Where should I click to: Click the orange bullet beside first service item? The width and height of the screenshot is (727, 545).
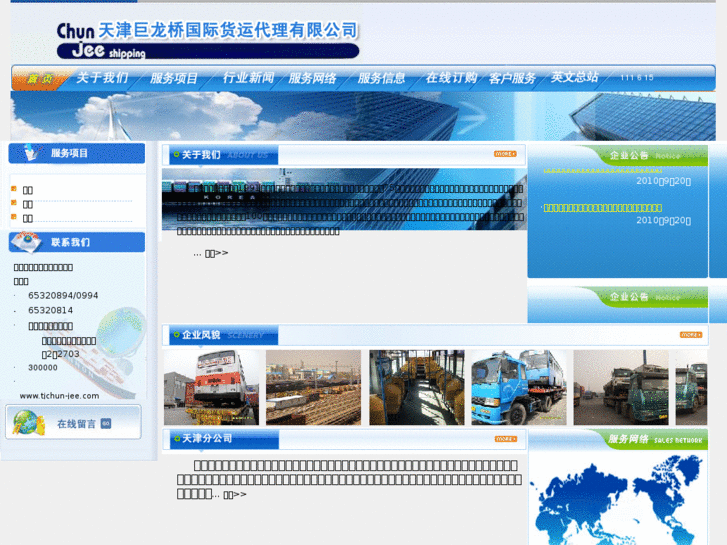tap(14, 188)
